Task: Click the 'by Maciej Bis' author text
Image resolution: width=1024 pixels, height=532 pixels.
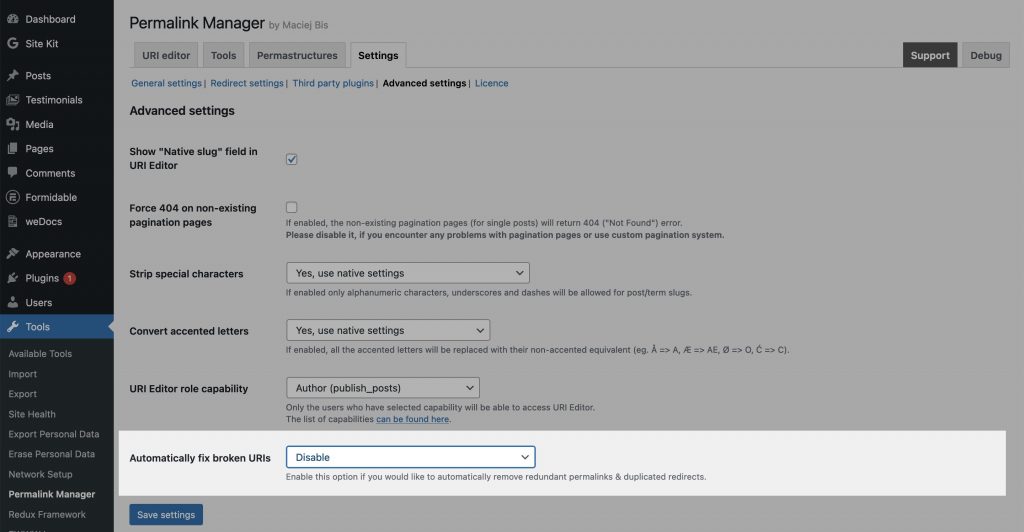Action: (298, 25)
